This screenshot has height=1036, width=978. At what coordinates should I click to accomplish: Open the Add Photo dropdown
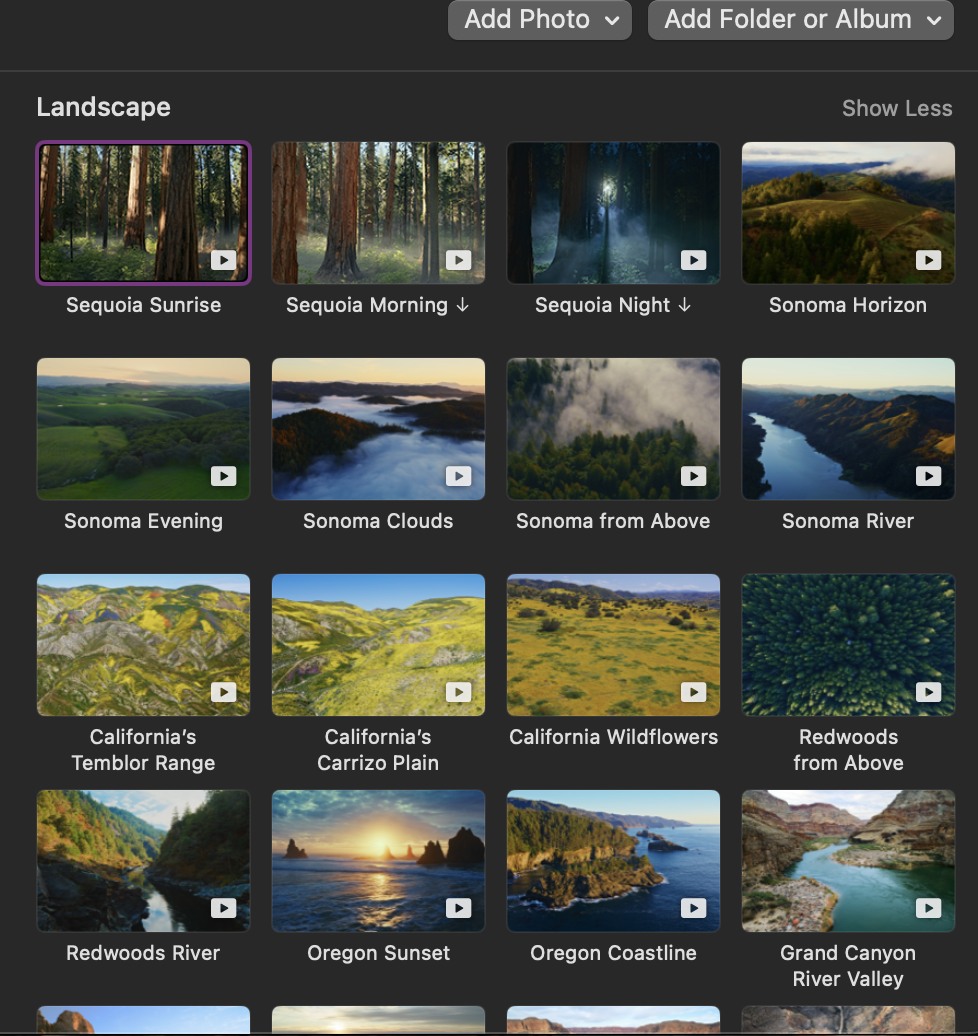point(611,19)
